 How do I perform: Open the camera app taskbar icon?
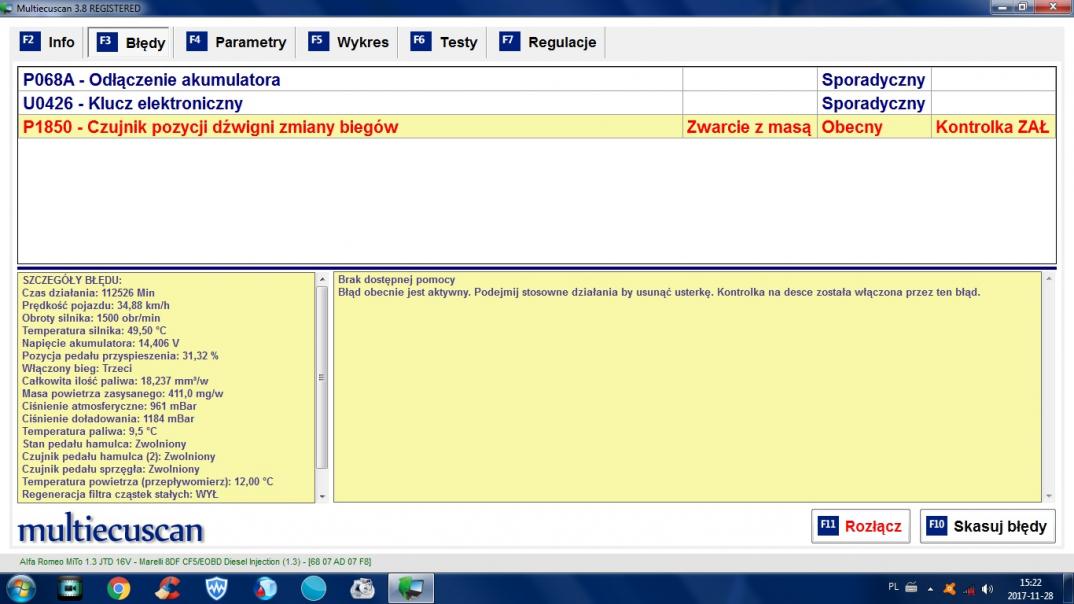362,588
